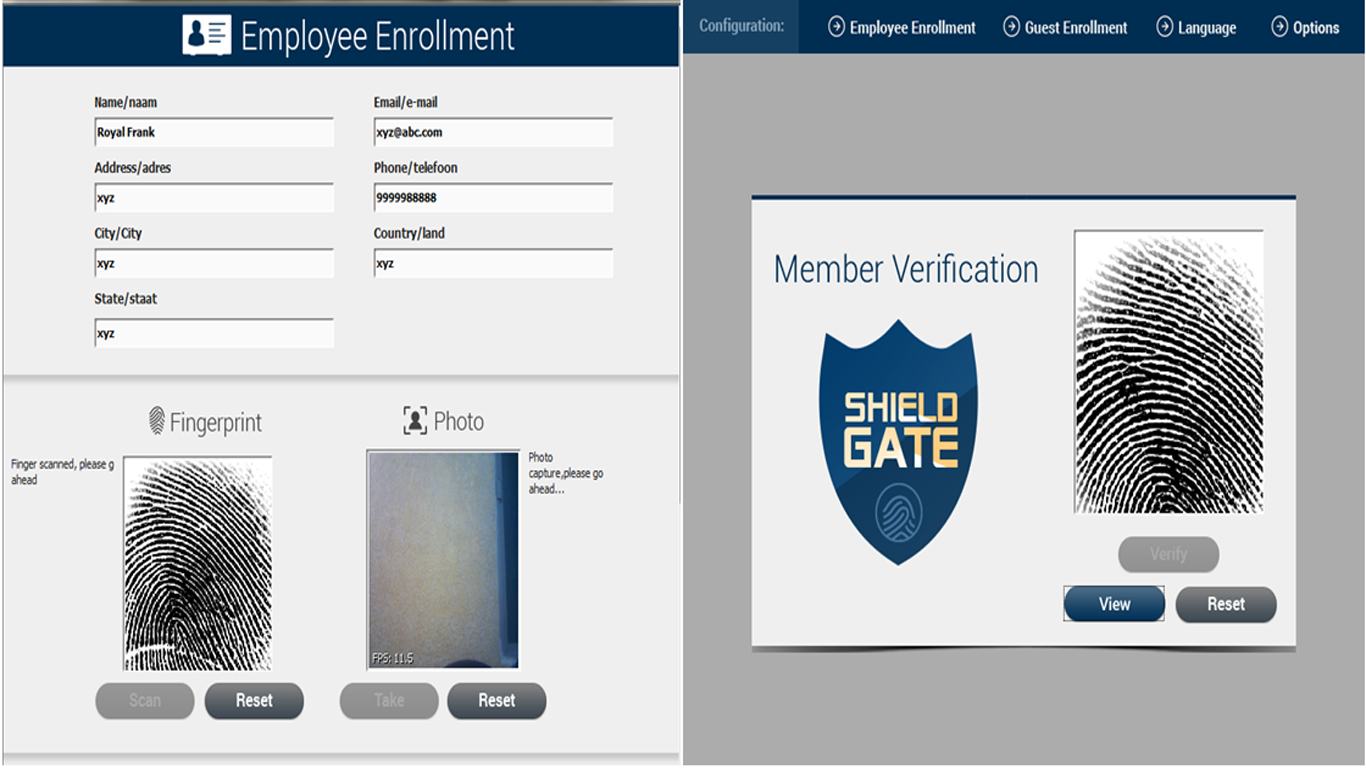Click the Name/naam label

(x=126, y=102)
